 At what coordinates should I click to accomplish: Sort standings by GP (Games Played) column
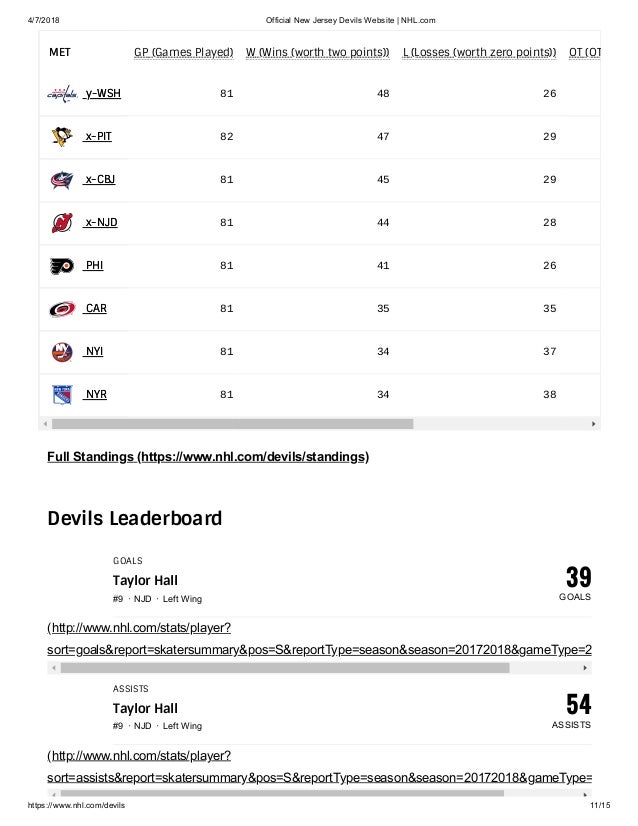click(x=183, y=52)
